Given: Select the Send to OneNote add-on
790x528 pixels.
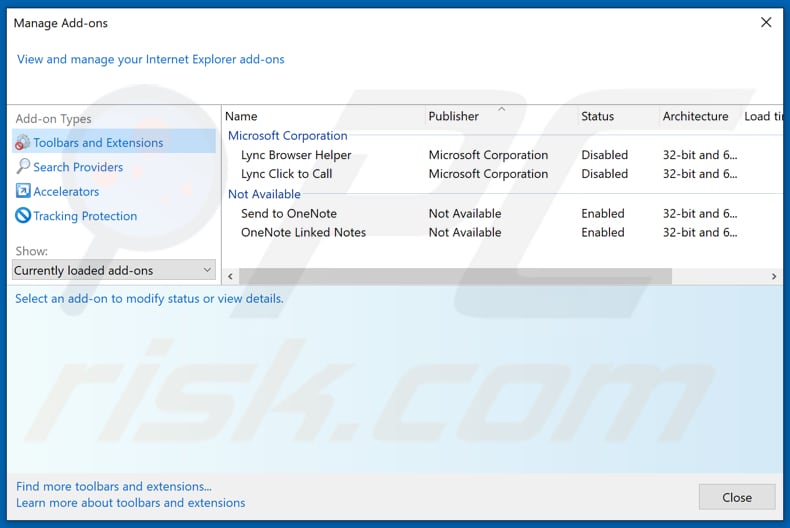Looking at the screenshot, I should [x=289, y=214].
